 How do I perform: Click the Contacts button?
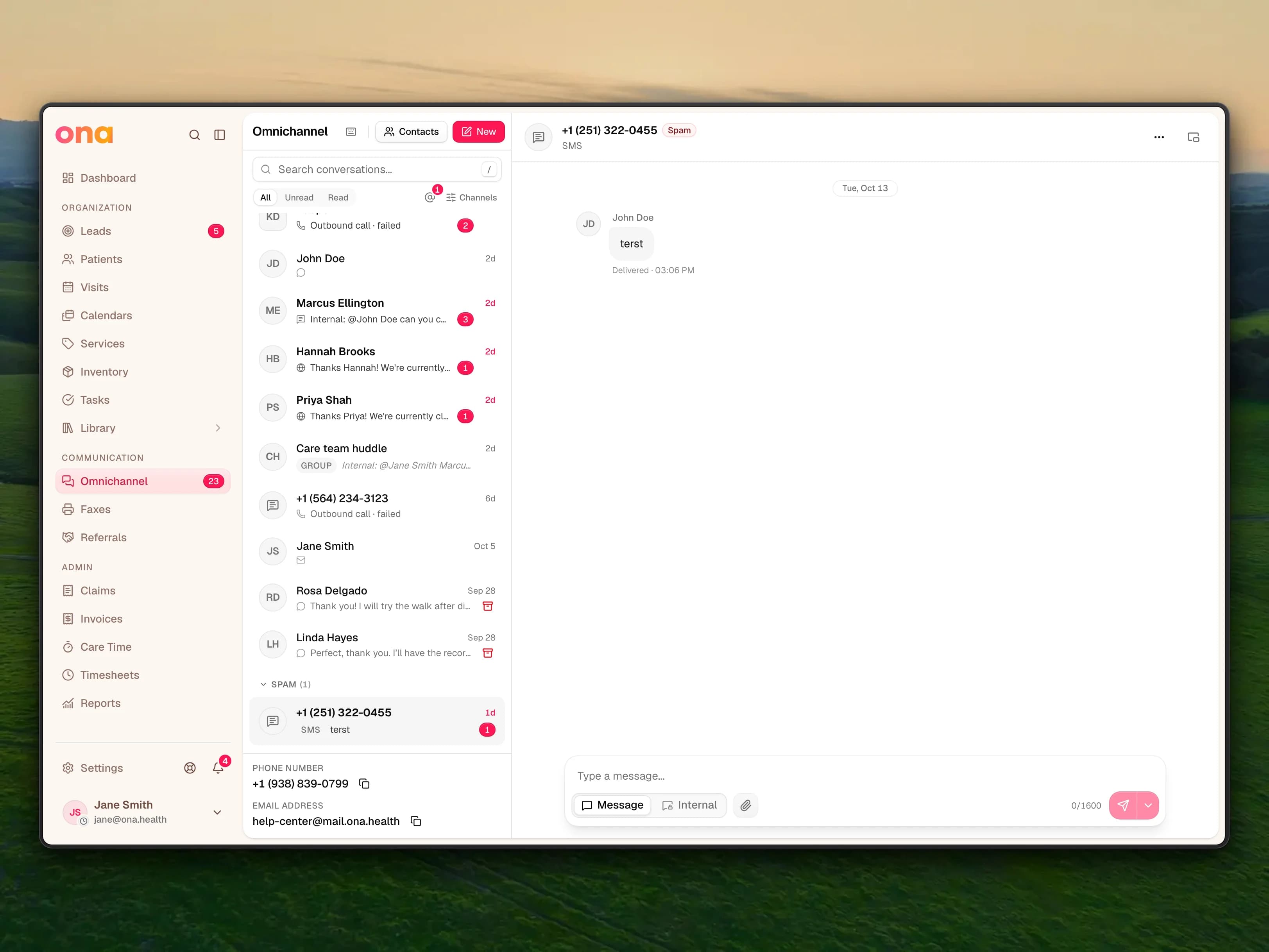pyautogui.click(x=411, y=132)
